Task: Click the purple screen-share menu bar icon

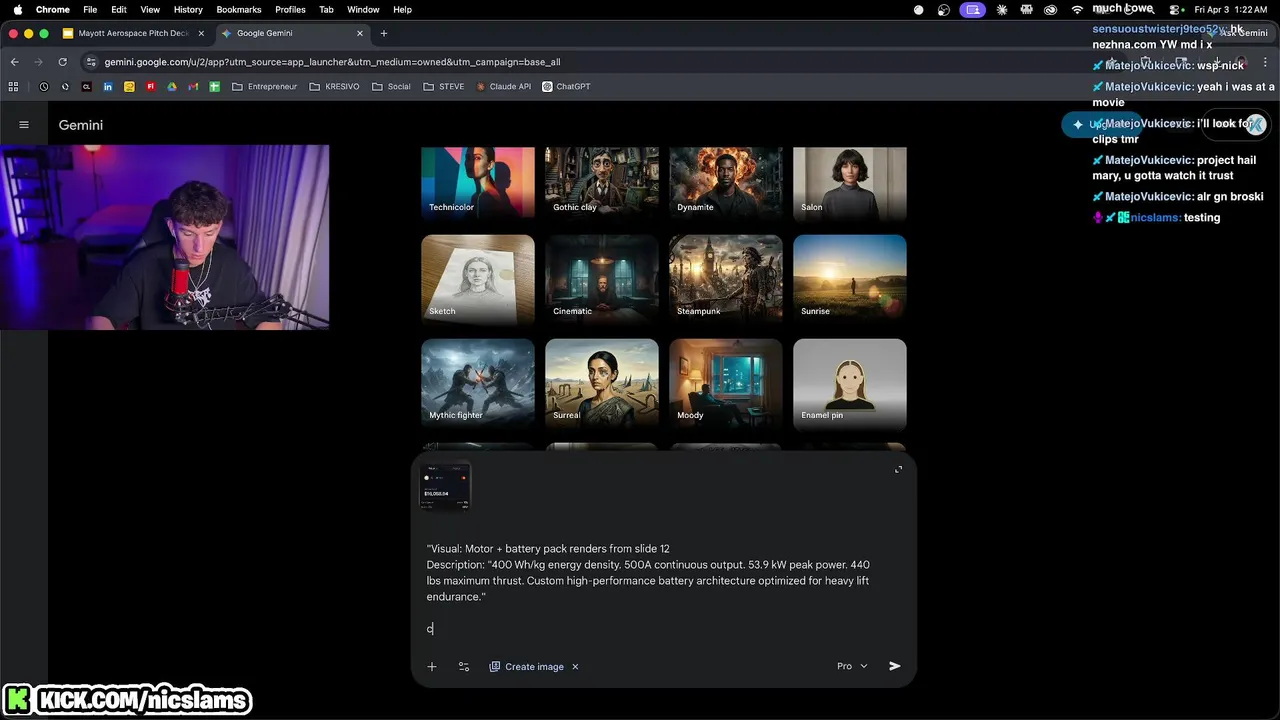Action: (972, 9)
